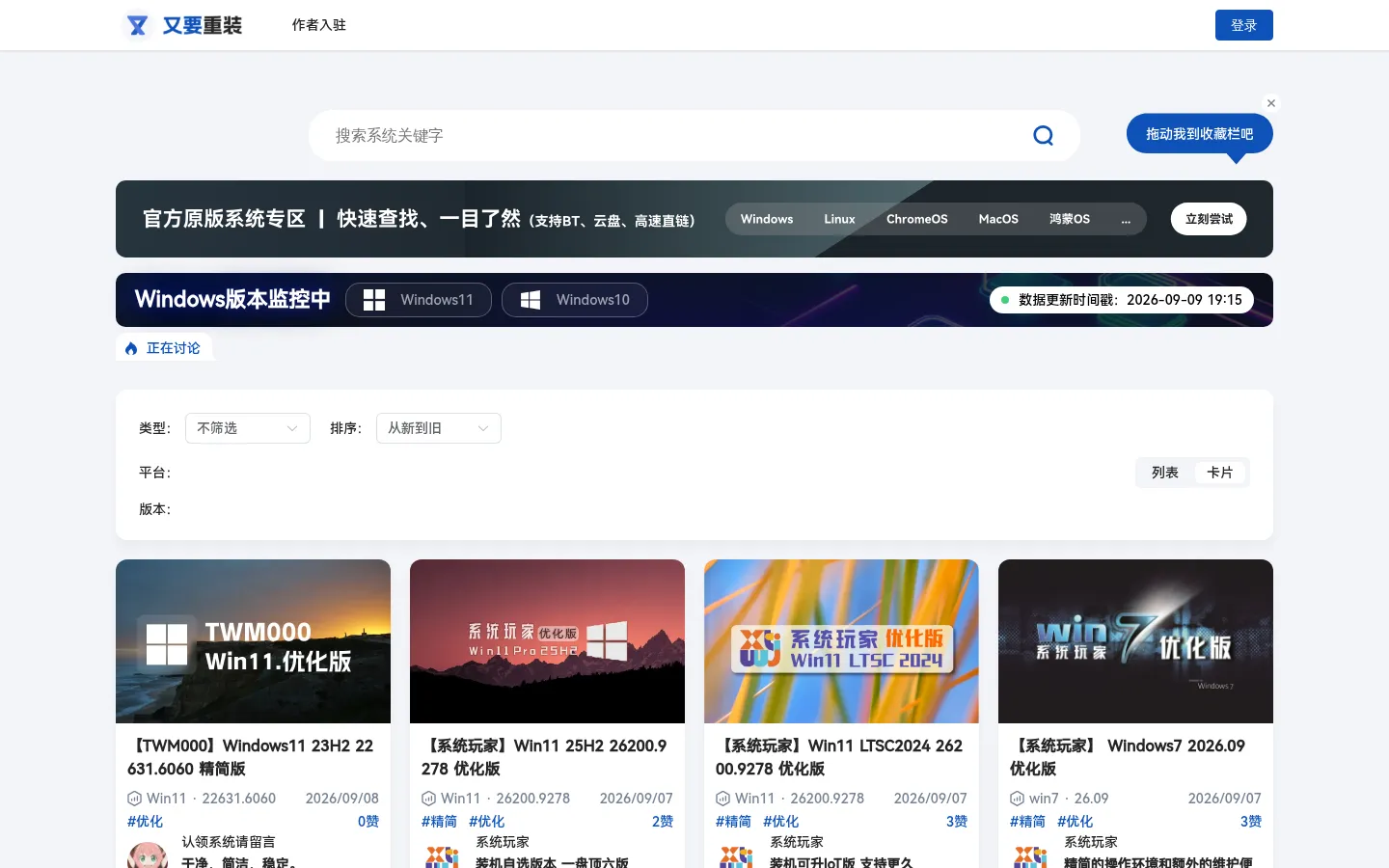Open the Windows11 version monitor button
Image resolution: width=1389 pixels, height=868 pixels.
click(419, 300)
